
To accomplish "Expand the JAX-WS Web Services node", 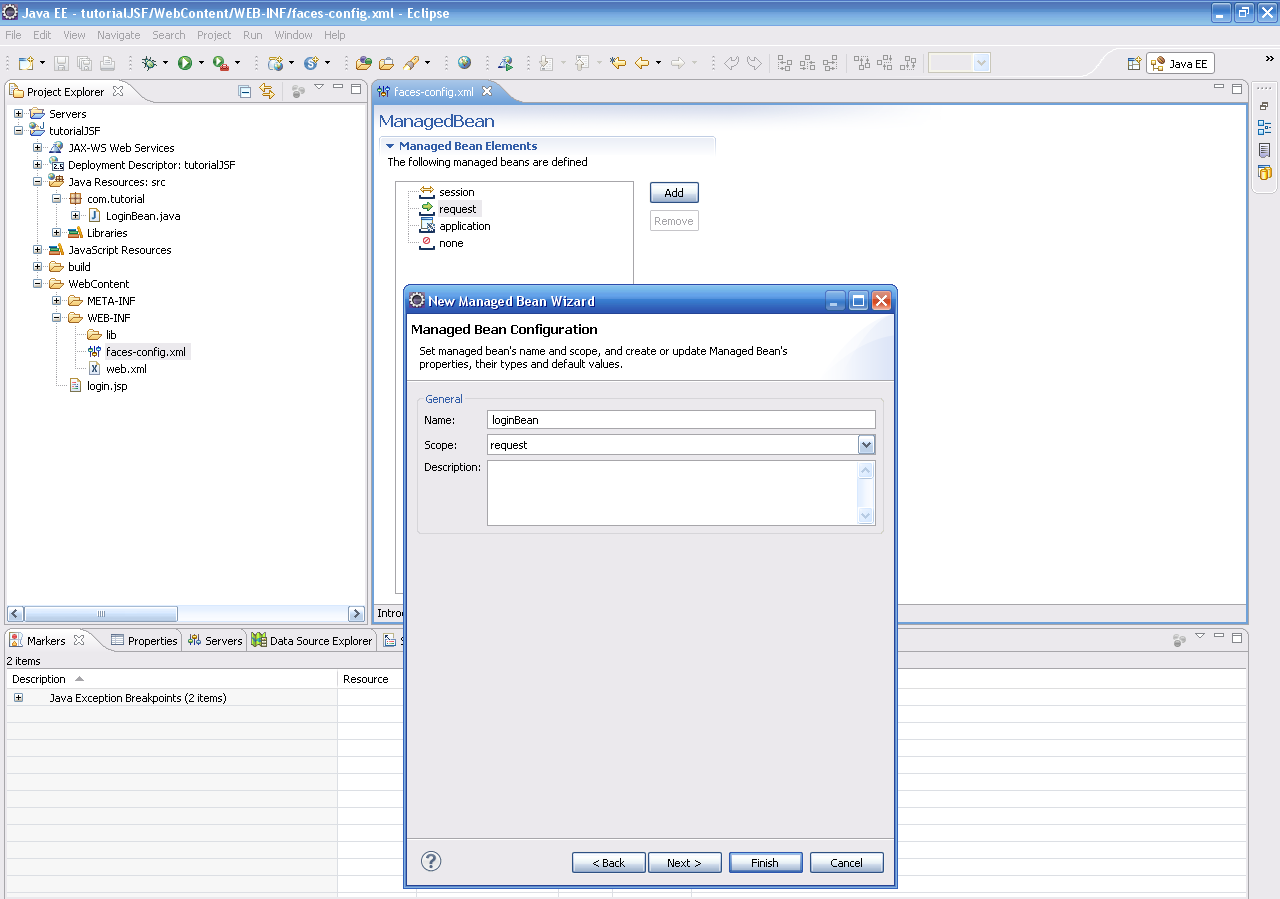I will click(37, 148).
